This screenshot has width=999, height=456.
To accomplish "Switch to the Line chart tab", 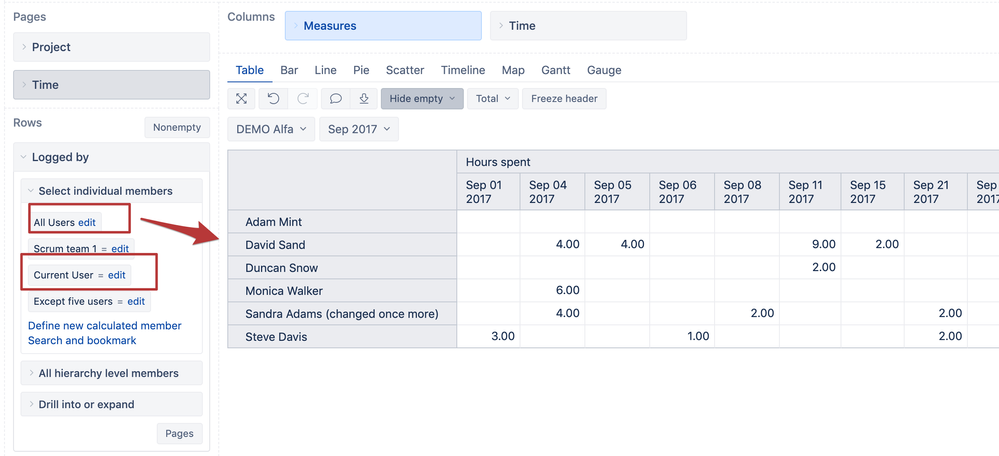I will [326, 70].
